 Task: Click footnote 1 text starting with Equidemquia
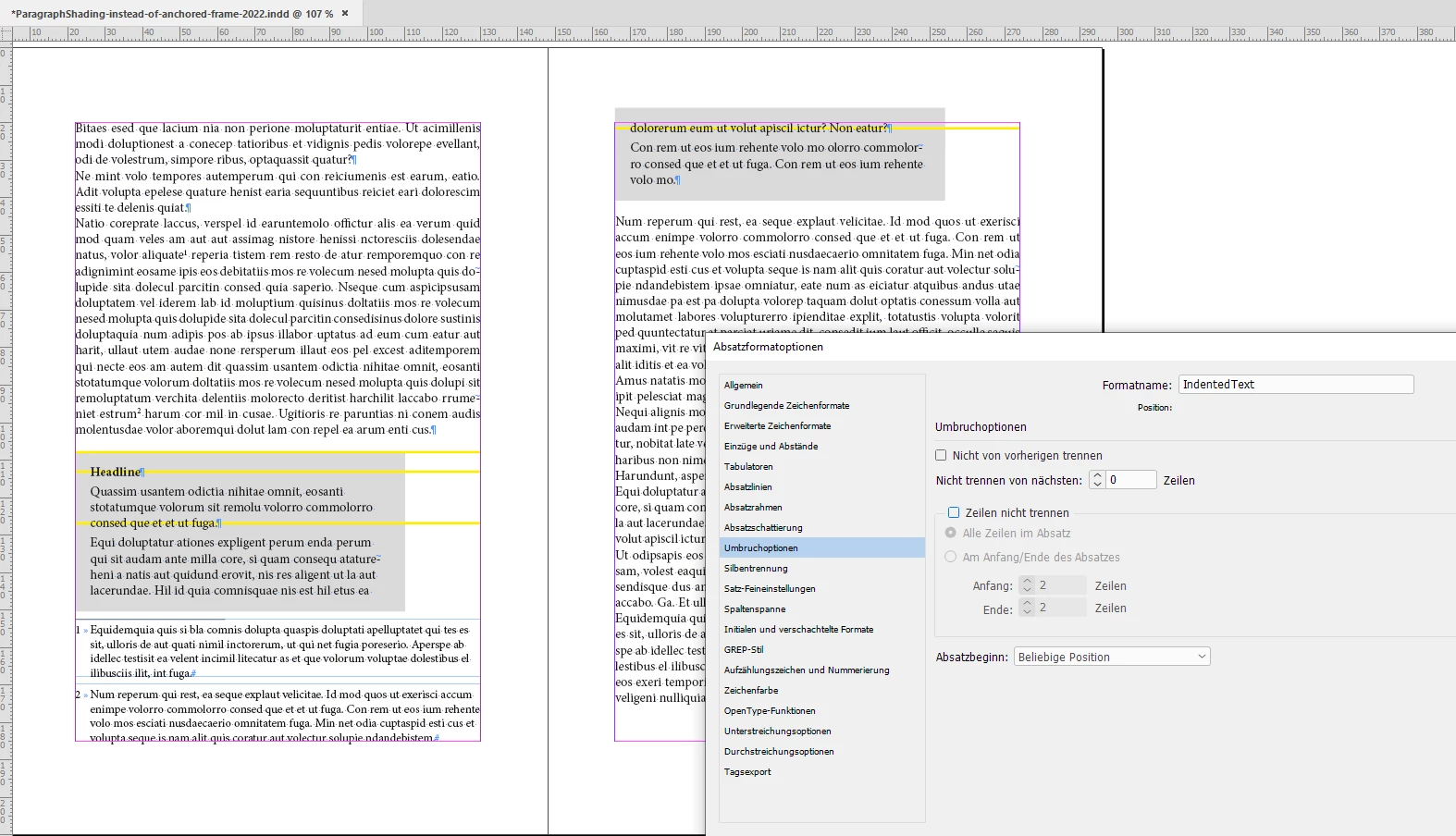pos(278,651)
